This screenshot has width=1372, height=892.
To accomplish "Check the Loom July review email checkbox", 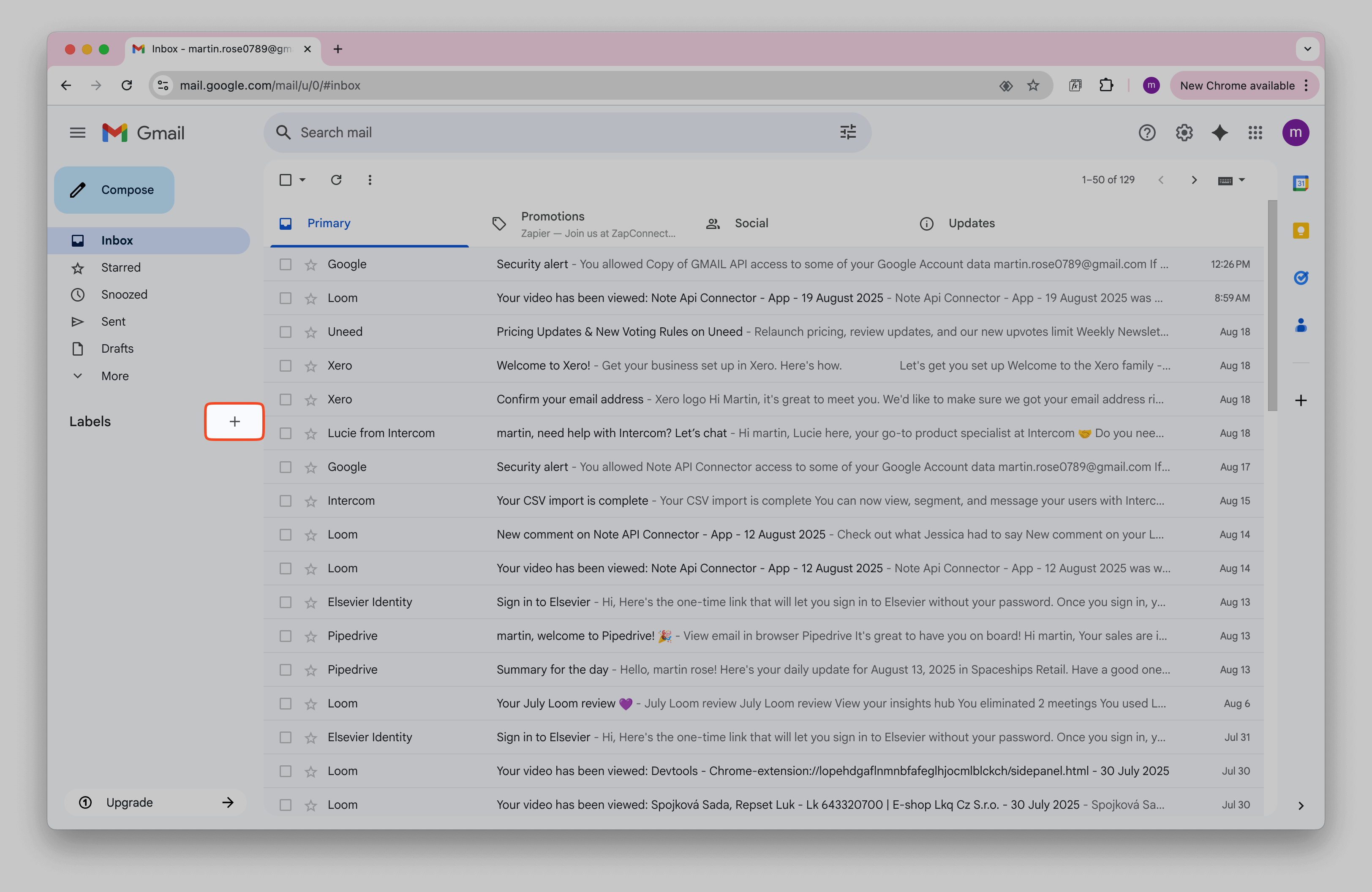I will click(286, 704).
